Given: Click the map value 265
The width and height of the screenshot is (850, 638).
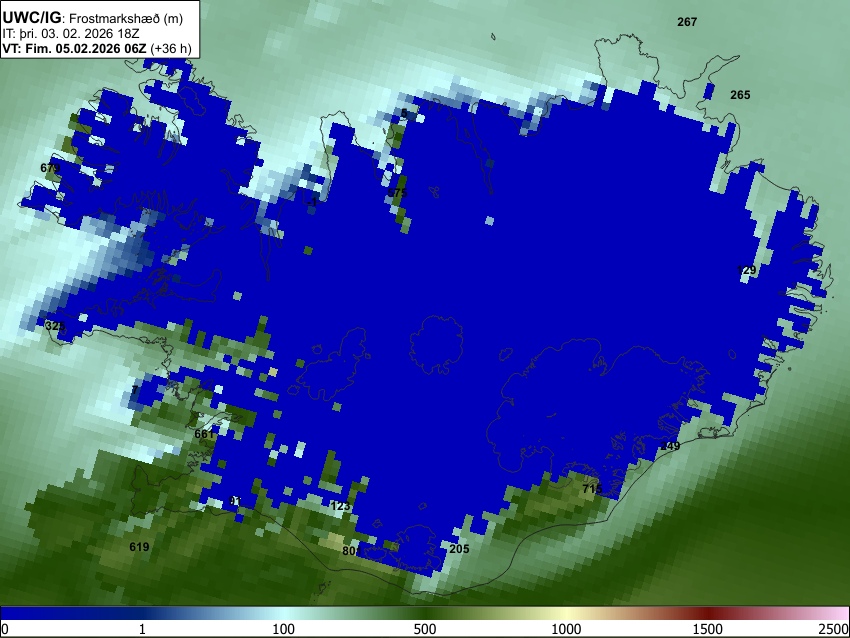Looking at the screenshot, I should 740,95.
